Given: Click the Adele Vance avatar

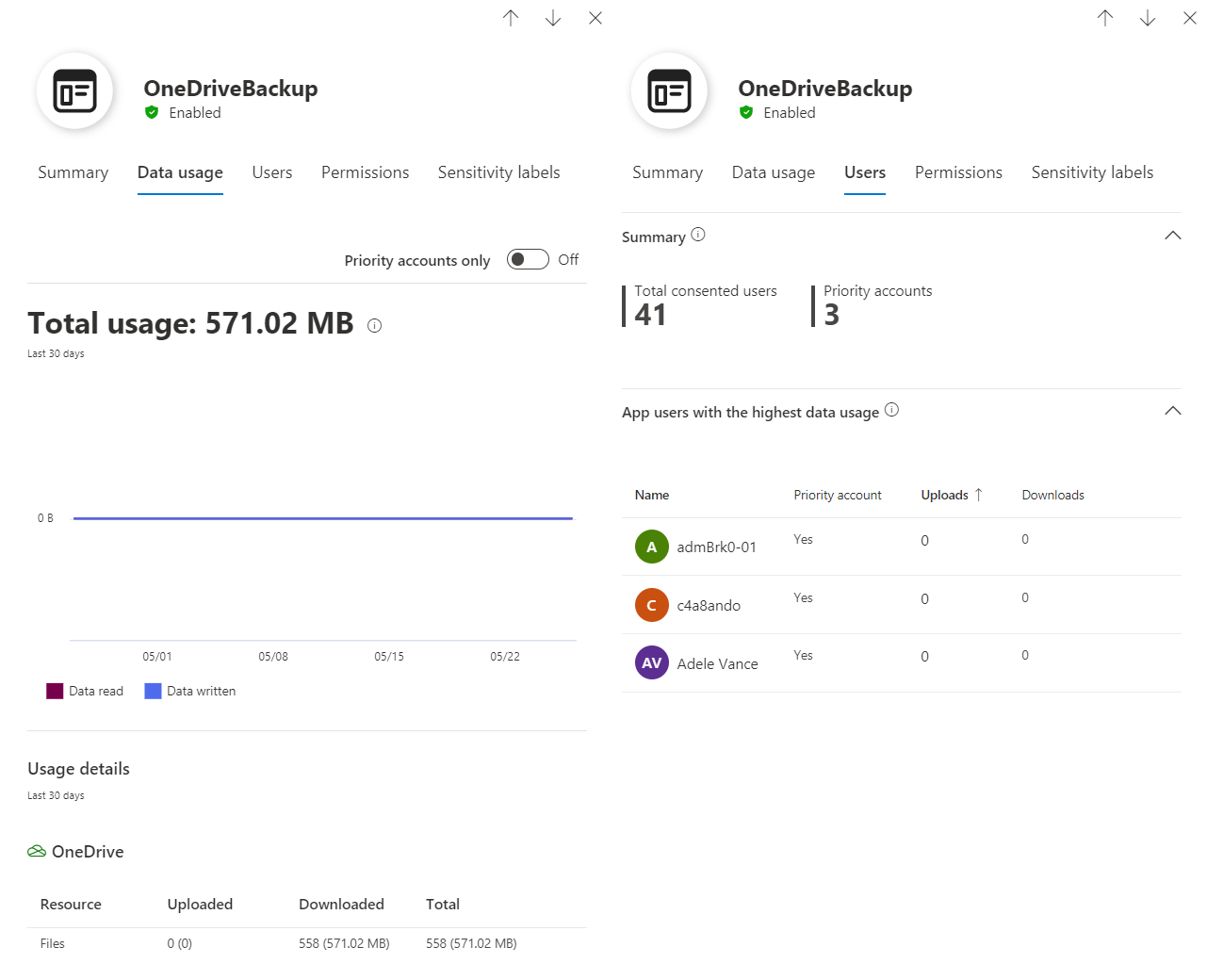Looking at the screenshot, I should click(651, 662).
